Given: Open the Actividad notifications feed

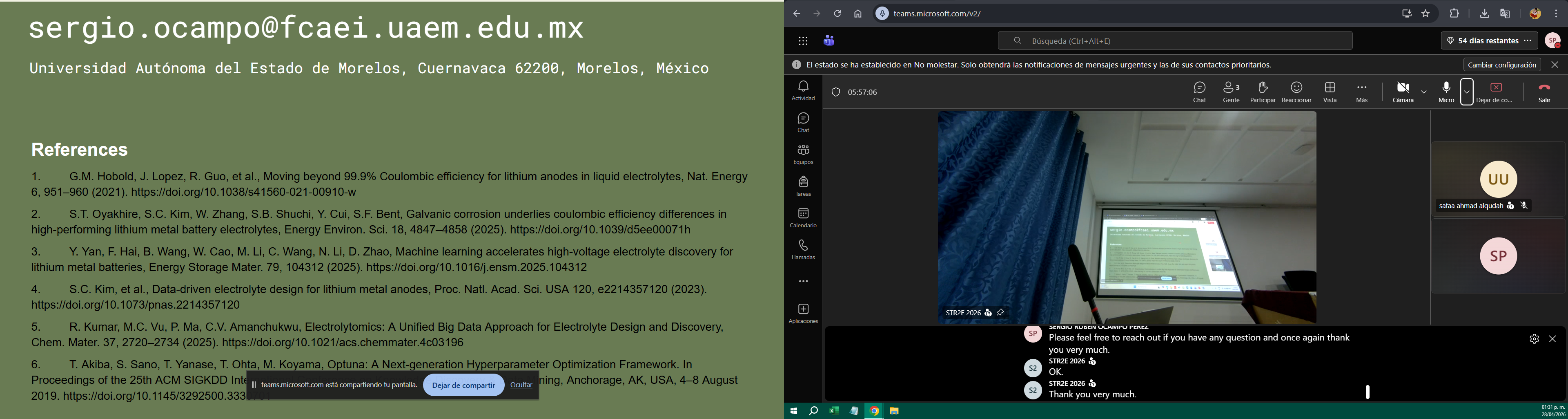Looking at the screenshot, I should click(803, 91).
